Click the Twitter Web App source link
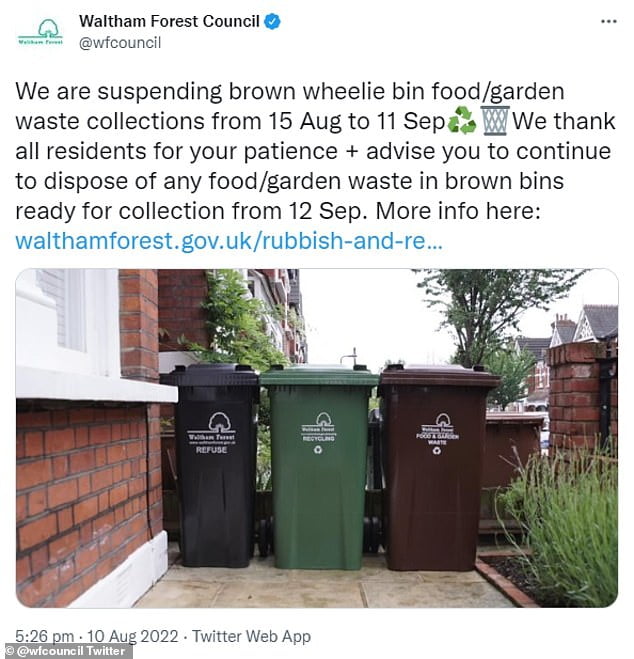This screenshot has width=634, height=659. (251, 636)
